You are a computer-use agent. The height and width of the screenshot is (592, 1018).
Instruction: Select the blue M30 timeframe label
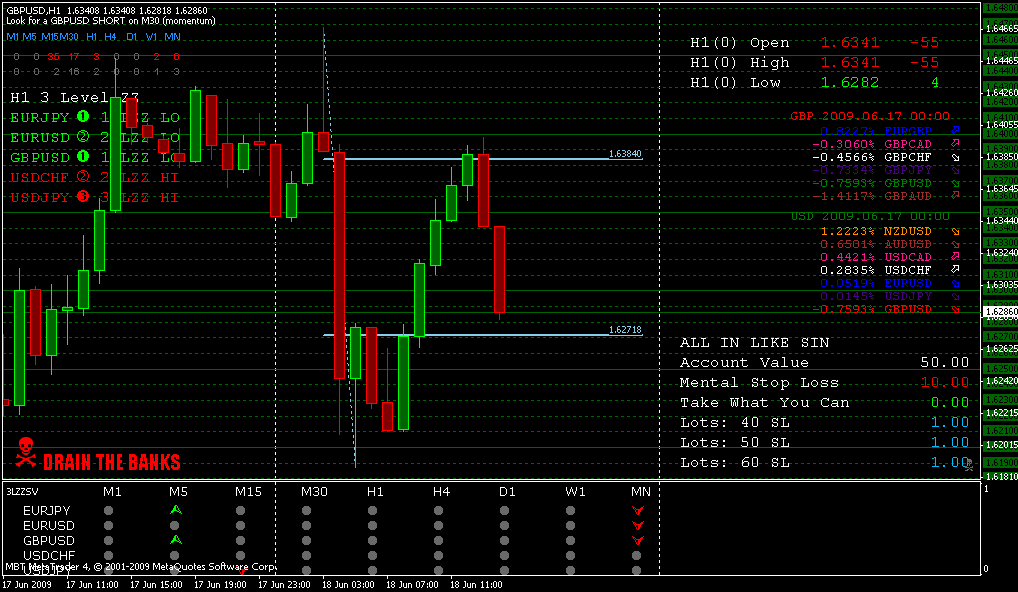tap(69, 37)
